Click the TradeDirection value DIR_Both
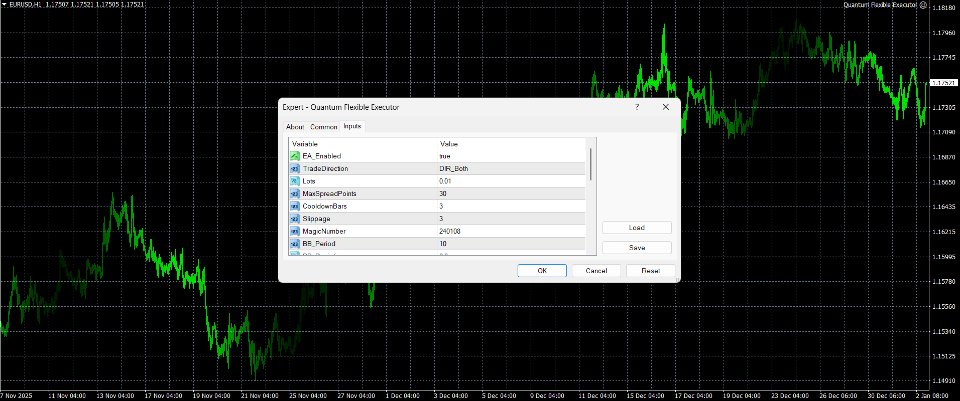 454,168
